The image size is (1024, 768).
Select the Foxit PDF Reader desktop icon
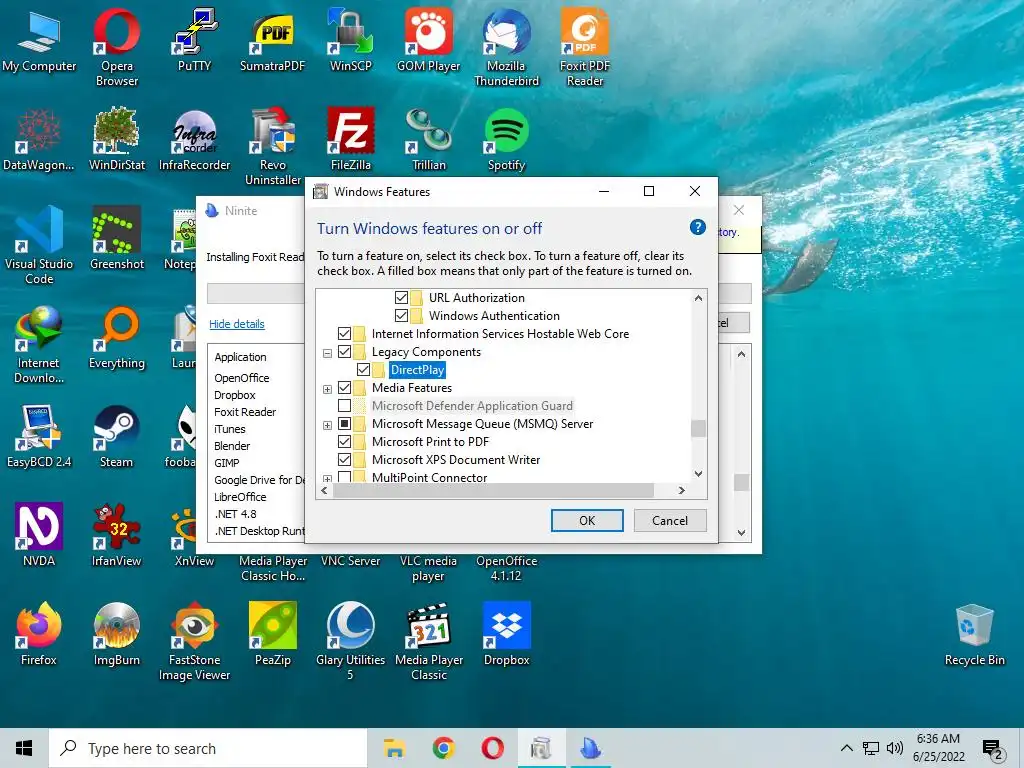pos(584,48)
